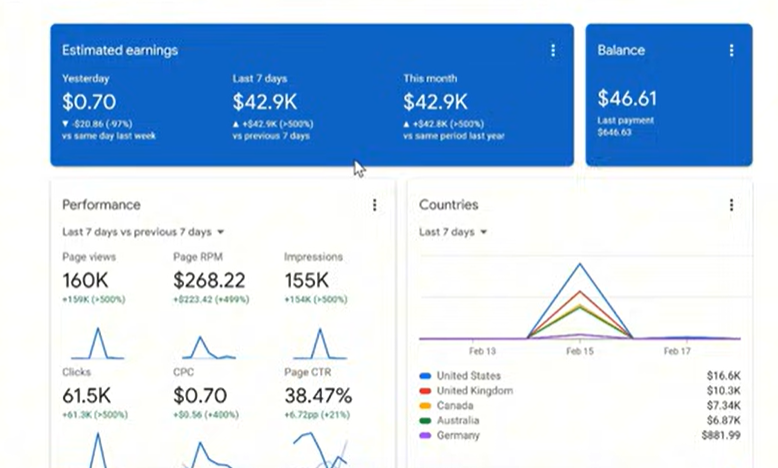Click the blue United States legend marker
The height and width of the screenshot is (468, 778).
[425, 376]
